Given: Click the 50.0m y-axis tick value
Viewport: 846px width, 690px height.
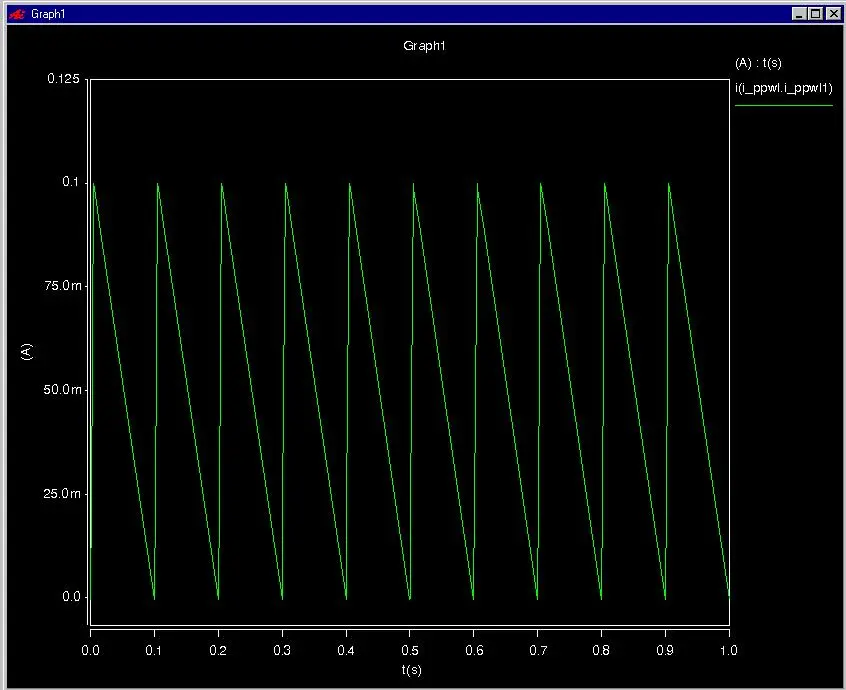Looking at the screenshot, I should point(63,390).
